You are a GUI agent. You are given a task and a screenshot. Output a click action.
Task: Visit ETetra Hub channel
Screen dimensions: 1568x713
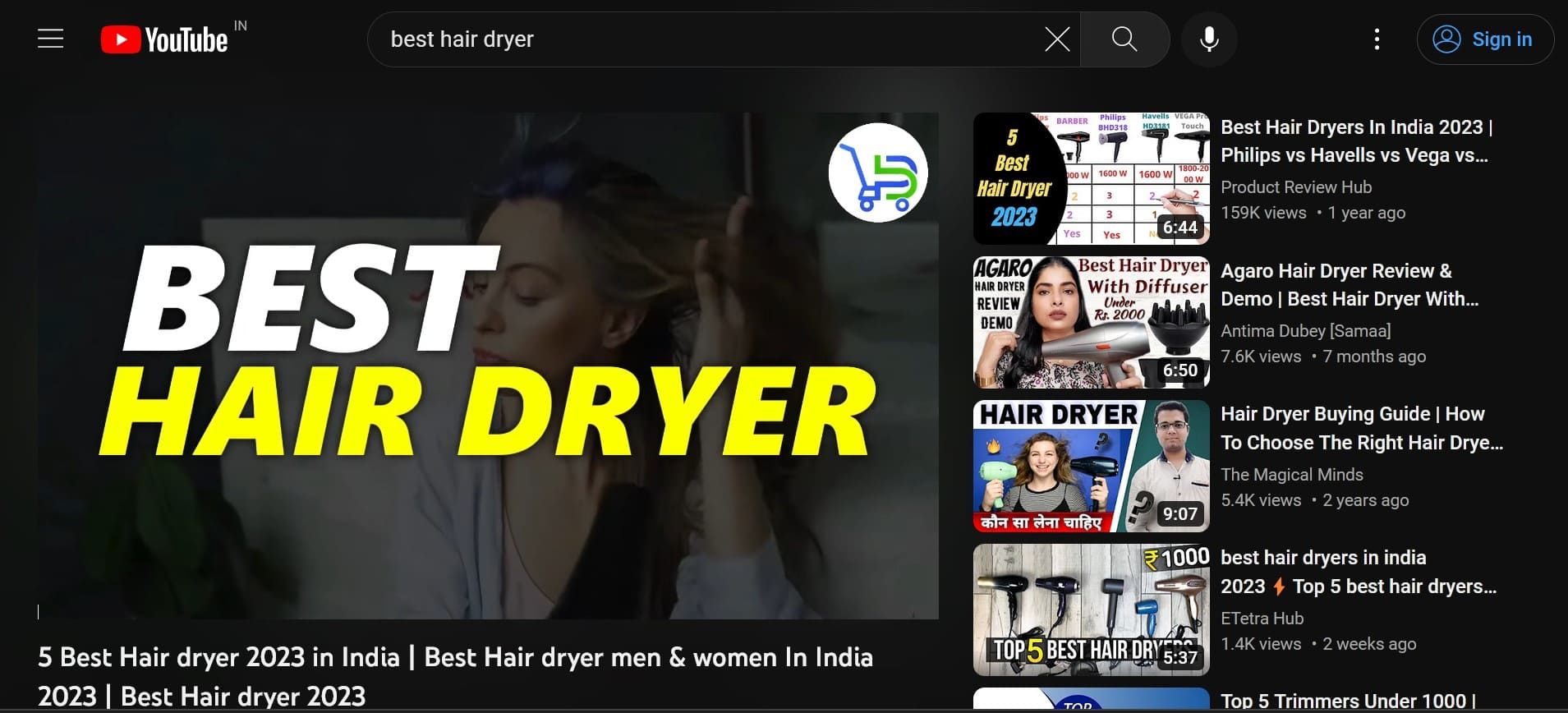click(1262, 618)
